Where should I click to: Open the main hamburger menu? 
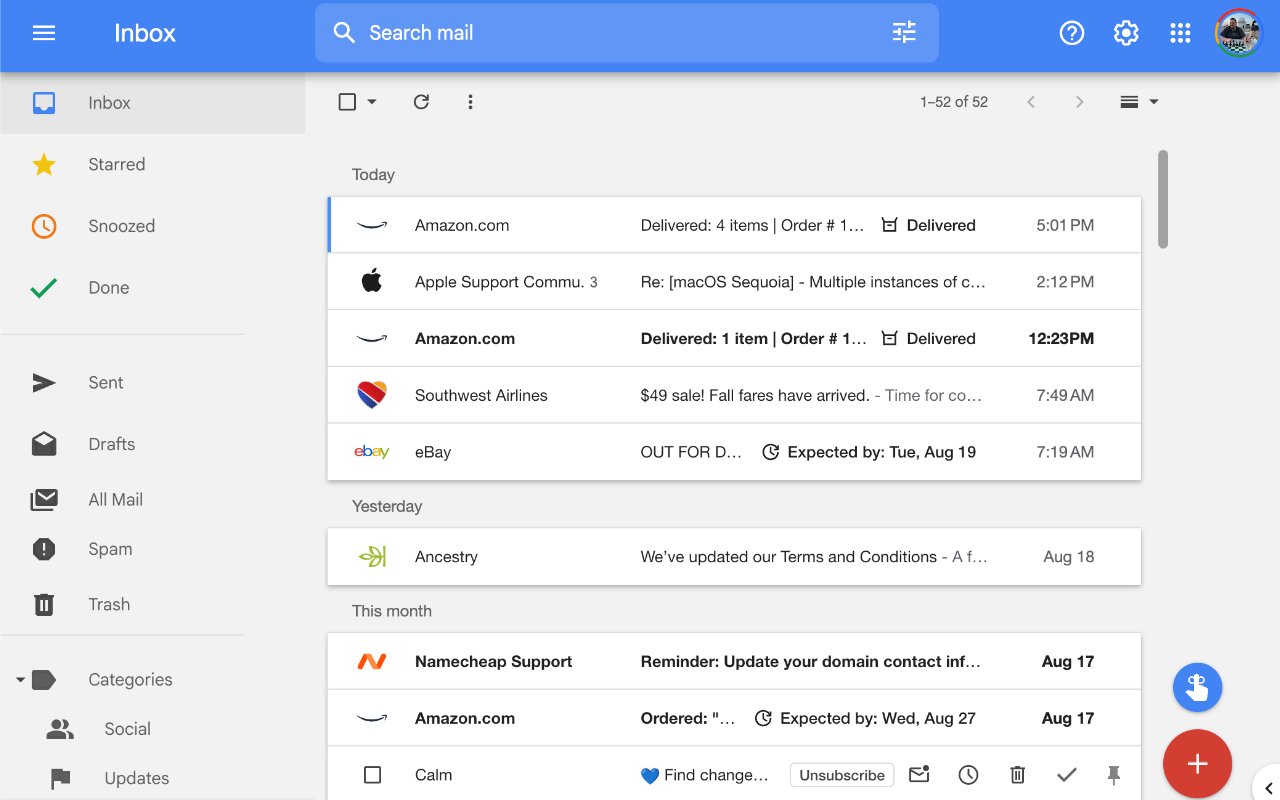pyautogui.click(x=44, y=33)
